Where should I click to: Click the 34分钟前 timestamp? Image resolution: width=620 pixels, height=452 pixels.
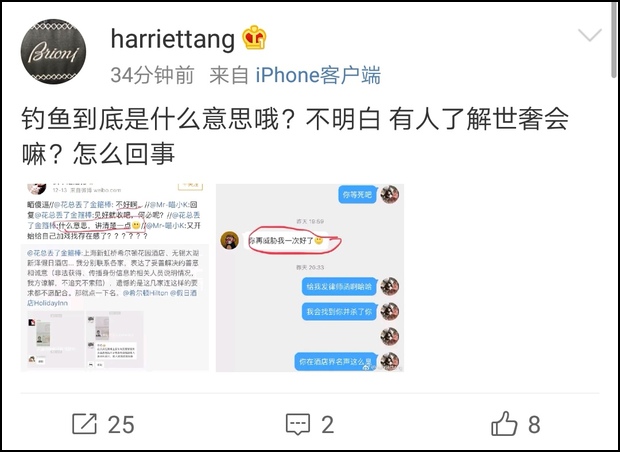click(152, 75)
